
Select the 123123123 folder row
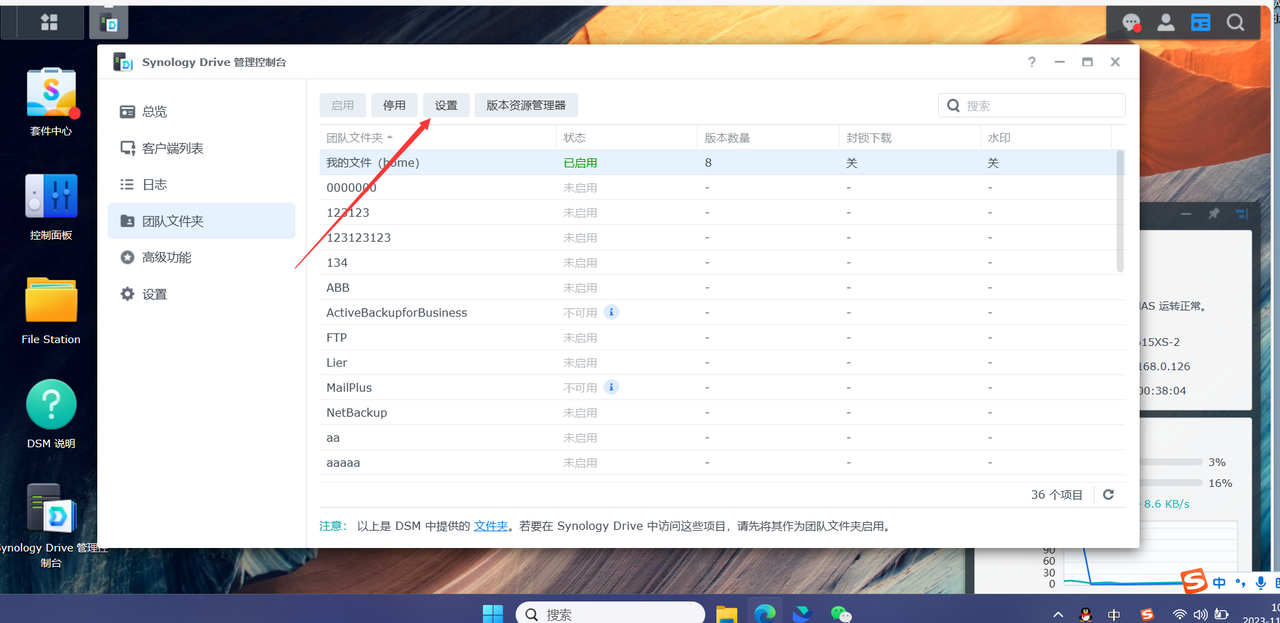[x=717, y=237]
